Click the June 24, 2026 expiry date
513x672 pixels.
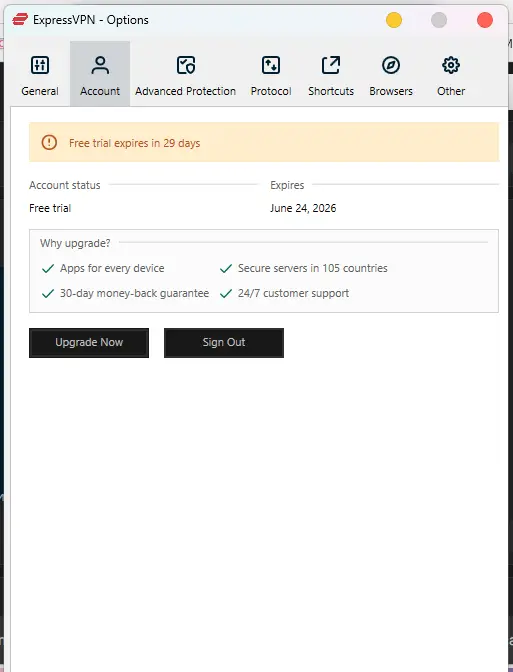(x=303, y=208)
